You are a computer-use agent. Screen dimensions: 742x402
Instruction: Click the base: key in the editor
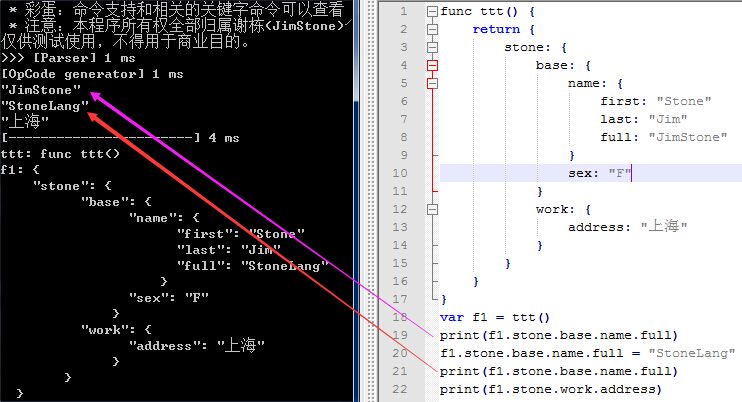[555, 65]
